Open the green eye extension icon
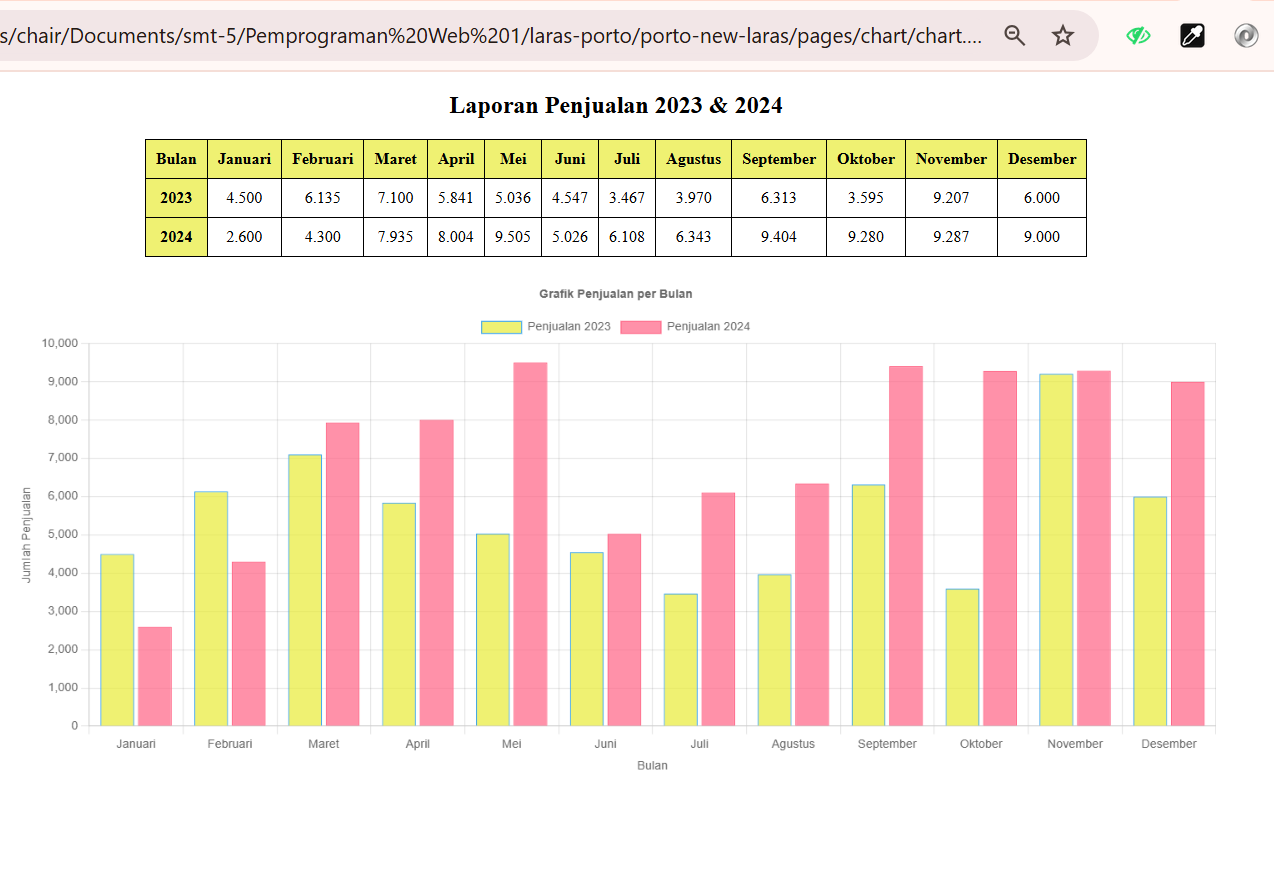The height and width of the screenshot is (882, 1274). (x=1138, y=37)
